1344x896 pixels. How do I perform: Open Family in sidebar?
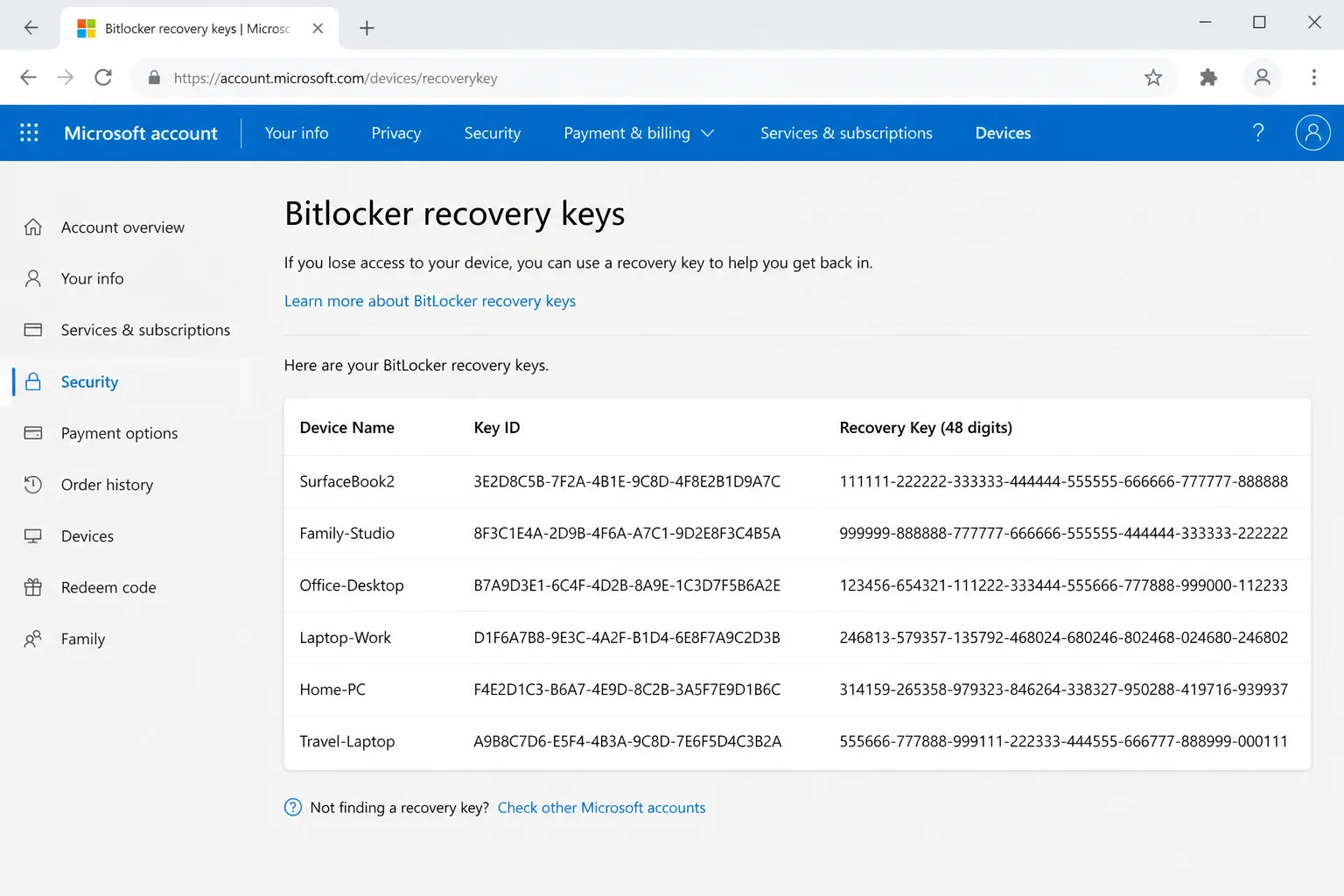pos(83,639)
